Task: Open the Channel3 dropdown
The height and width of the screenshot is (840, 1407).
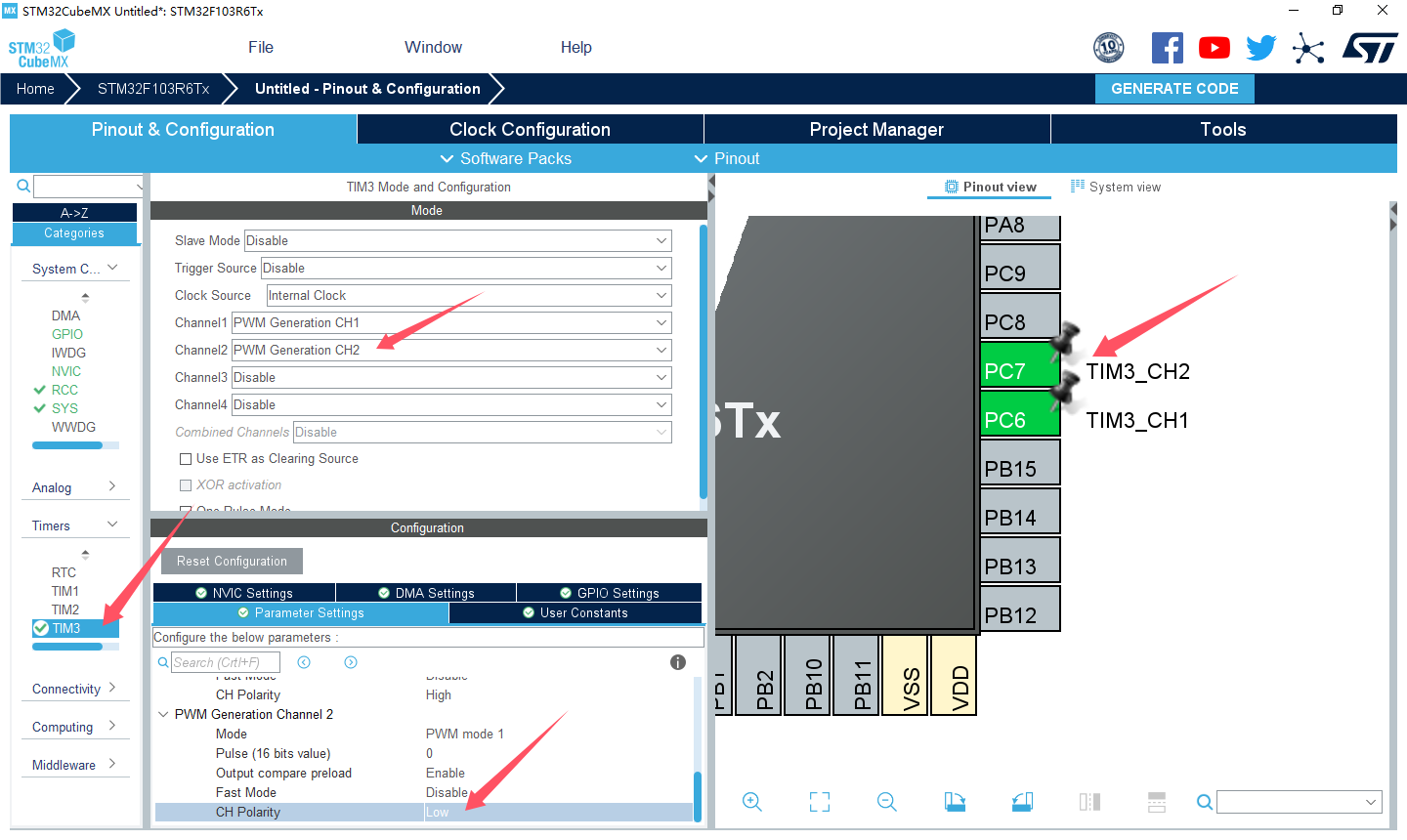Action: click(x=451, y=377)
